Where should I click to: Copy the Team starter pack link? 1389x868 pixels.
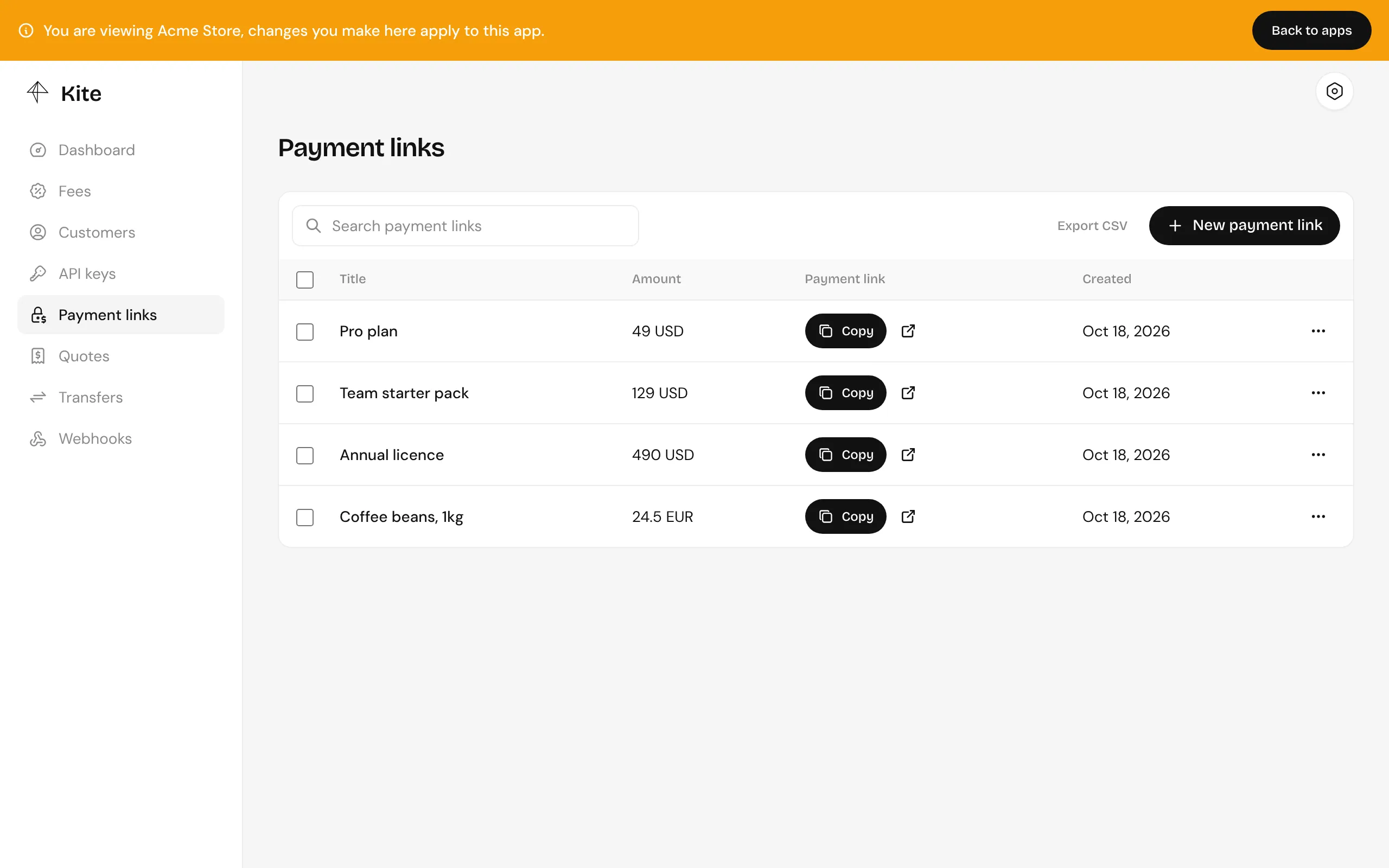[845, 393]
